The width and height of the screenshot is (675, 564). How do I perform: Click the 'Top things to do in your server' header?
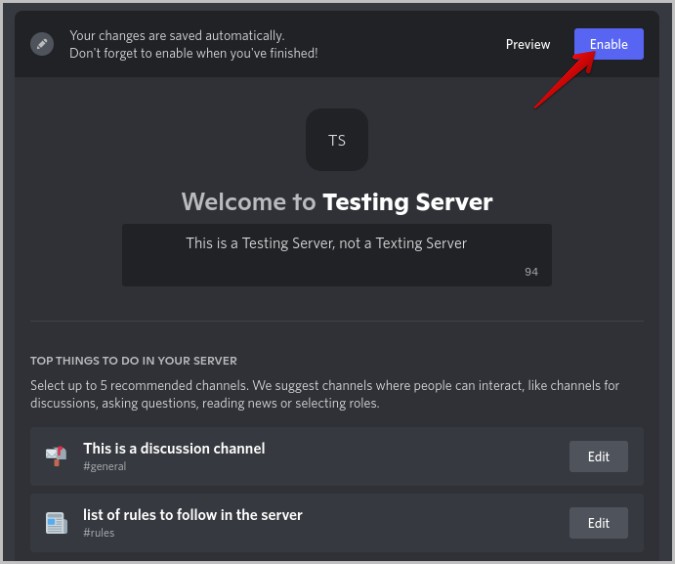pyautogui.click(x=133, y=361)
